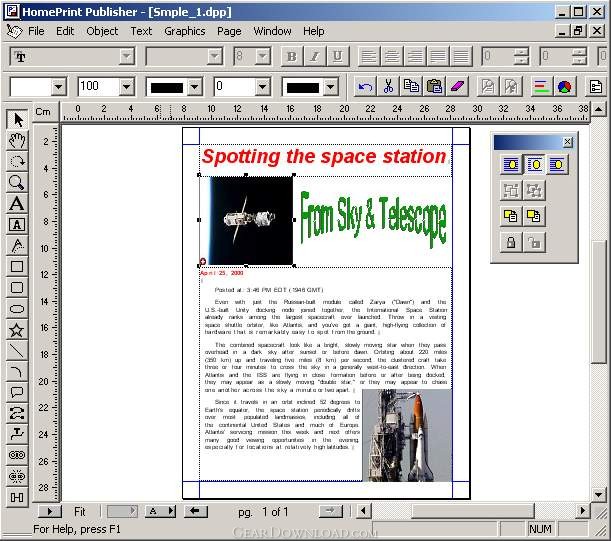This screenshot has width=611, height=541.
Task: Select the artistic pen text tool
Action: (17, 246)
